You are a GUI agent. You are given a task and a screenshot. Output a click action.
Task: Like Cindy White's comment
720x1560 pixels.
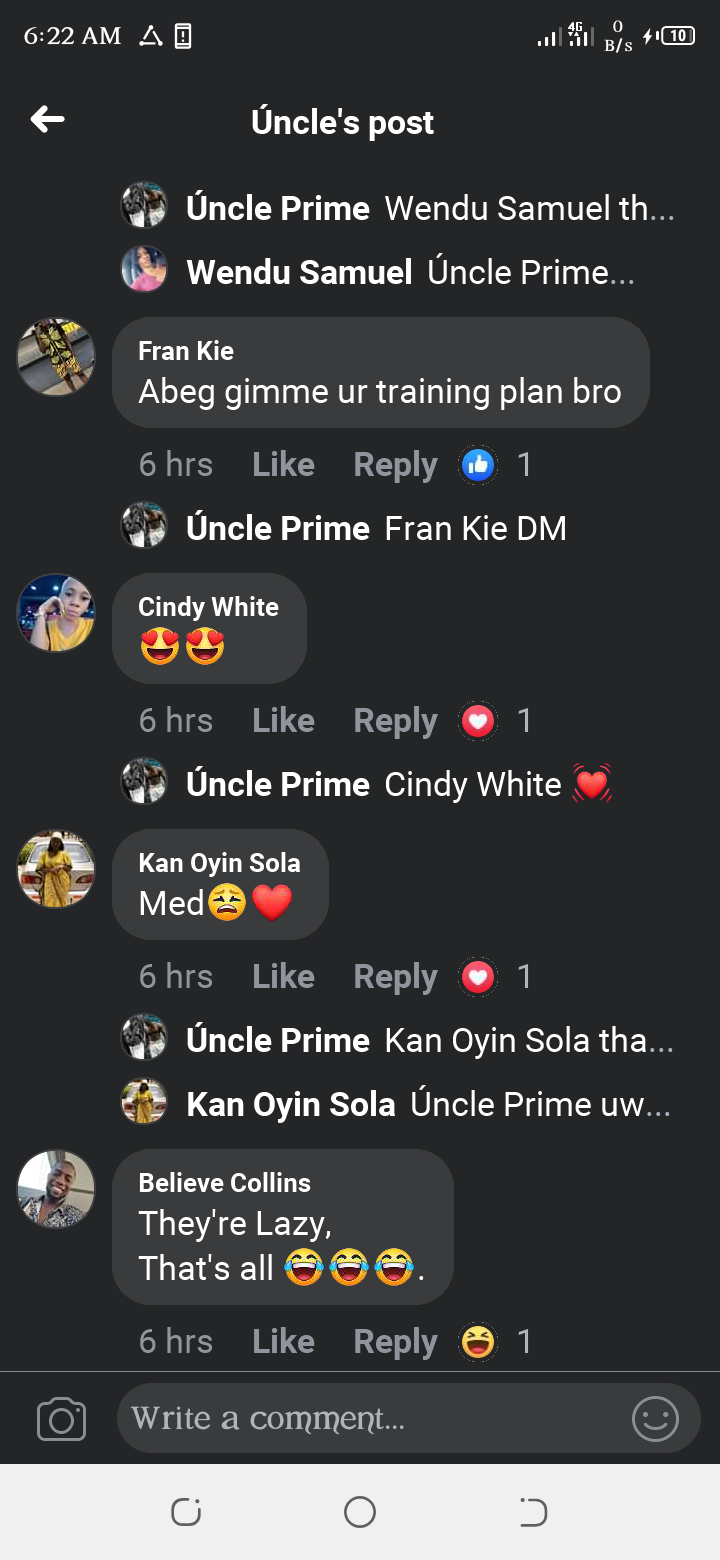(x=283, y=721)
